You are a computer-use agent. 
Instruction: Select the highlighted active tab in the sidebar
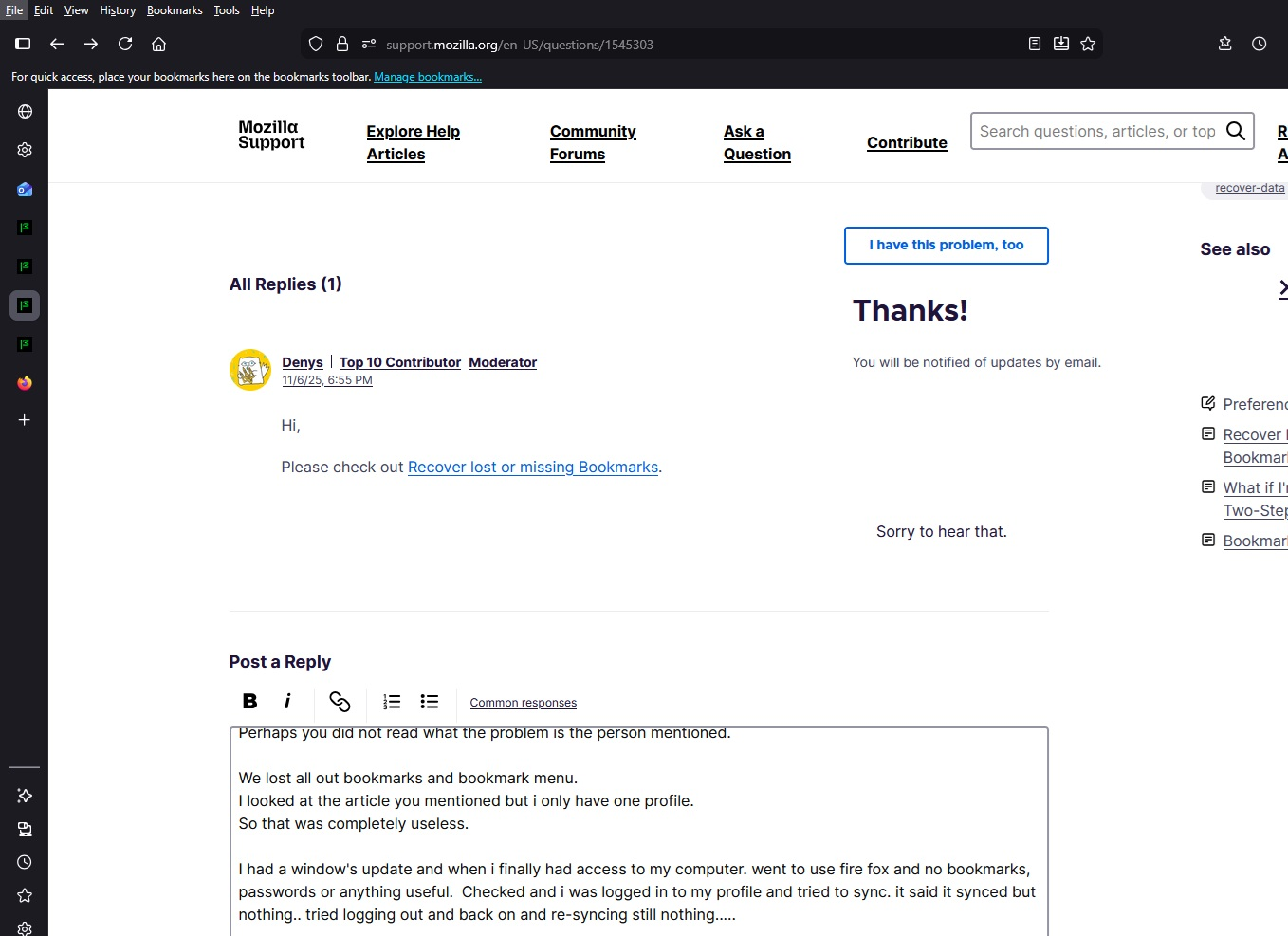point(25,305)
